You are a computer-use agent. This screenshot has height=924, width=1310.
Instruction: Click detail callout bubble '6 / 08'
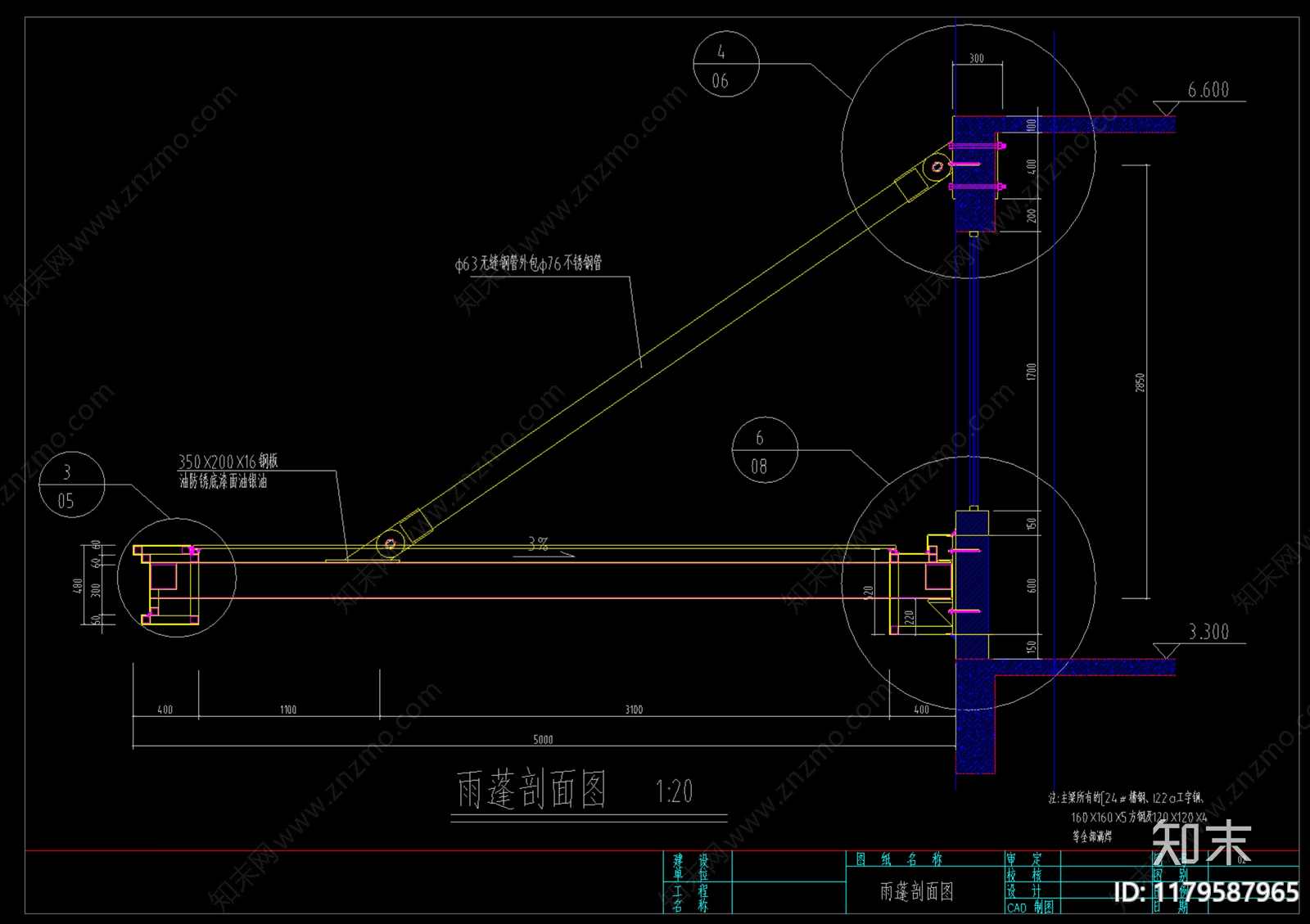pyautogui.click(x=765, y=450)
